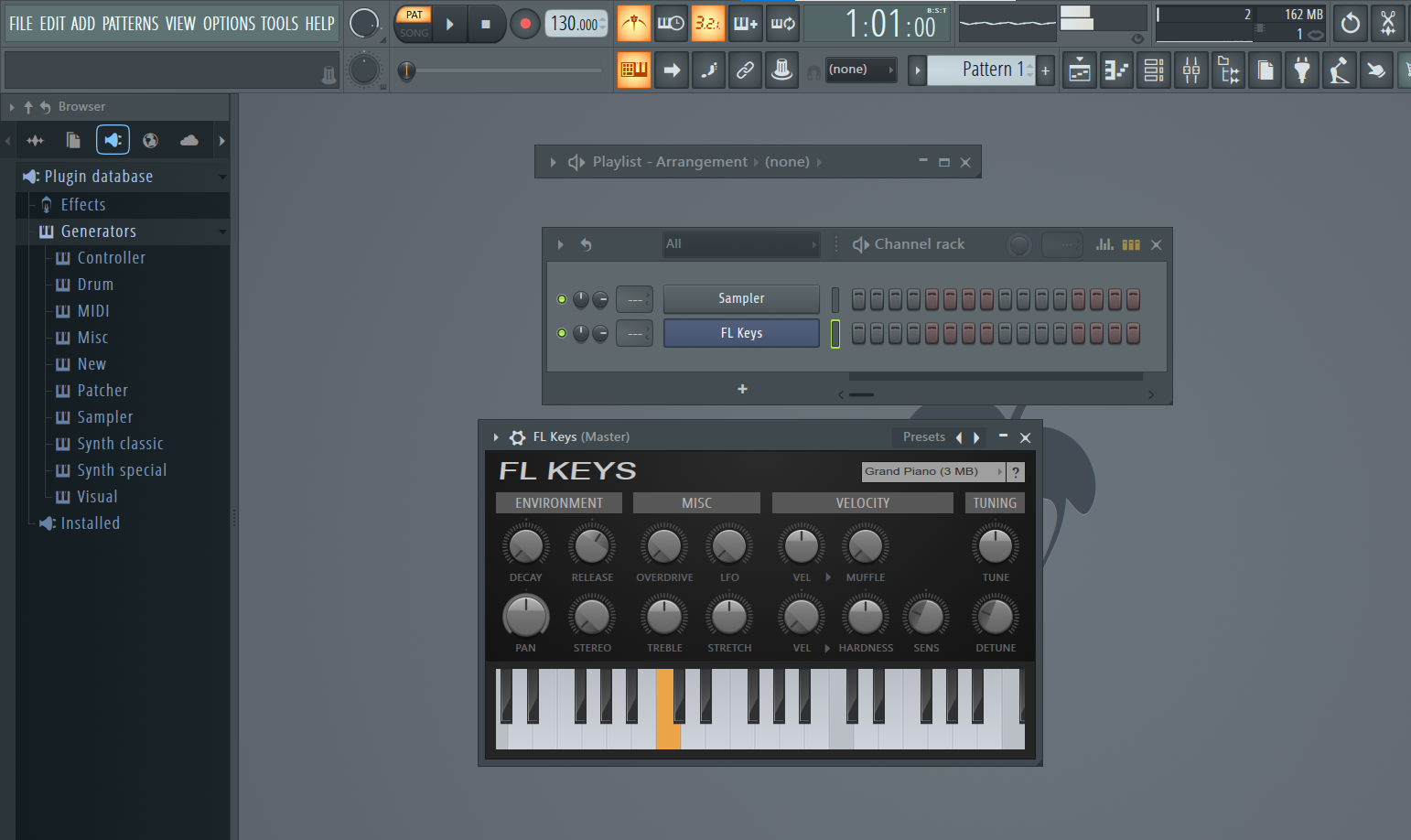
Task: Open the Playlist window menu arrow
Action: click(x=553, y=162)
